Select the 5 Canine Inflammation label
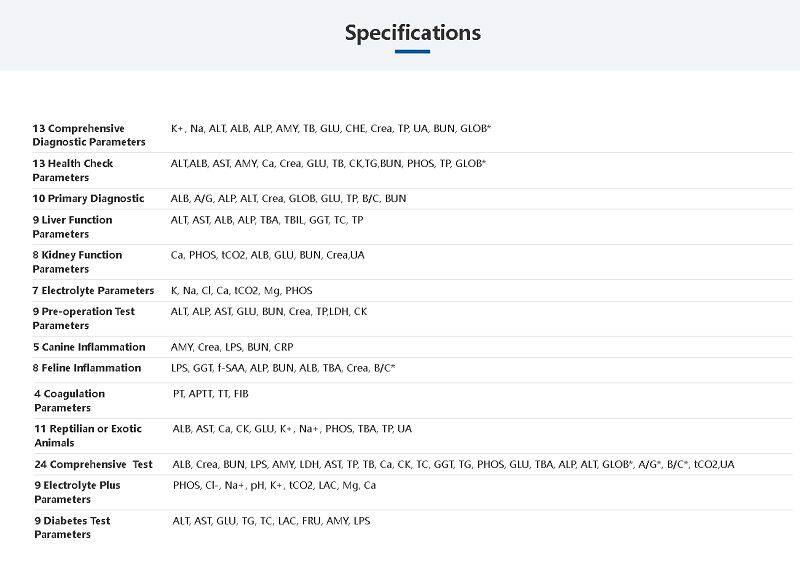This screenshot has height=576, width=800. pos(88,347)
